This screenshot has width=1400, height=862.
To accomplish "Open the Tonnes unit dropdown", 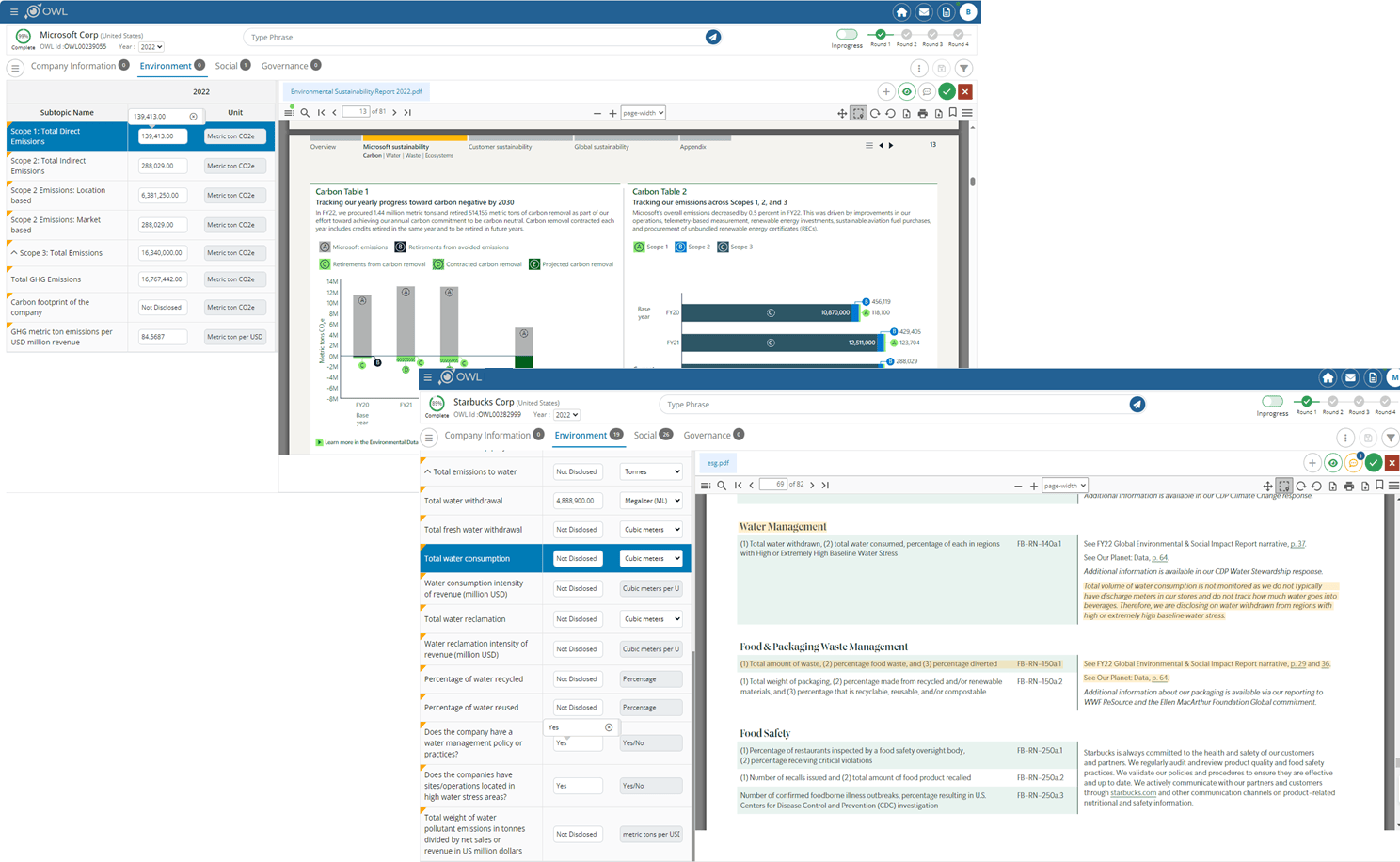I will pyautogui.click(x=651, y=471).
